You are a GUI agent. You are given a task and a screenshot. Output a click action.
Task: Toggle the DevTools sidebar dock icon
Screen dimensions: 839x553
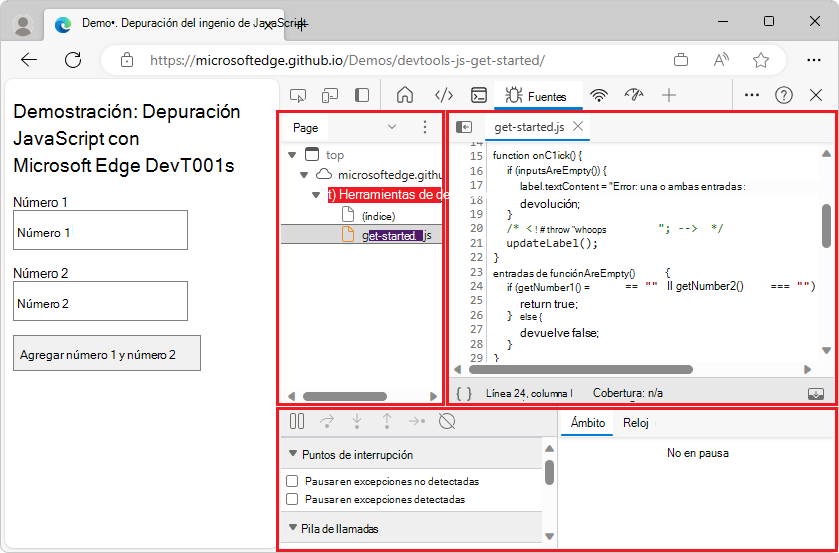(362, 95)
